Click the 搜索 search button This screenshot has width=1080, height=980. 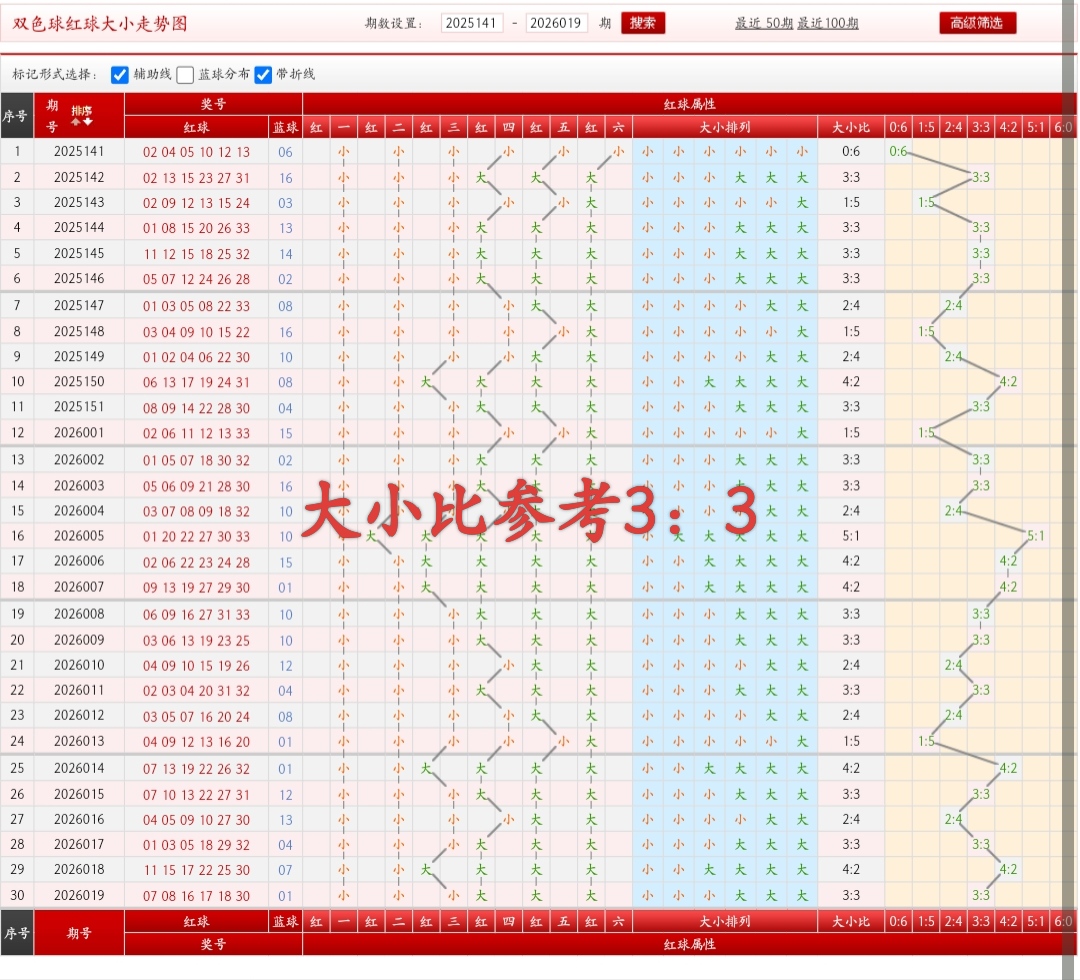pyautogui.click(x=643, y=23)
